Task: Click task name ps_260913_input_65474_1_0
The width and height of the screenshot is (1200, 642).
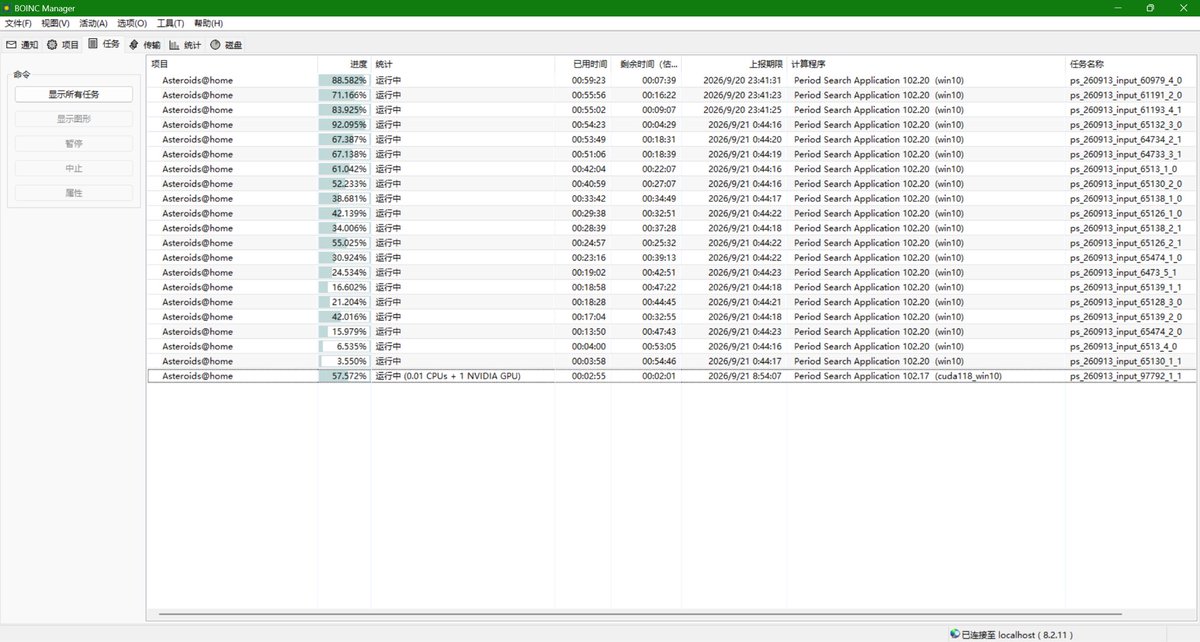Action: (x=1125, y=257)
